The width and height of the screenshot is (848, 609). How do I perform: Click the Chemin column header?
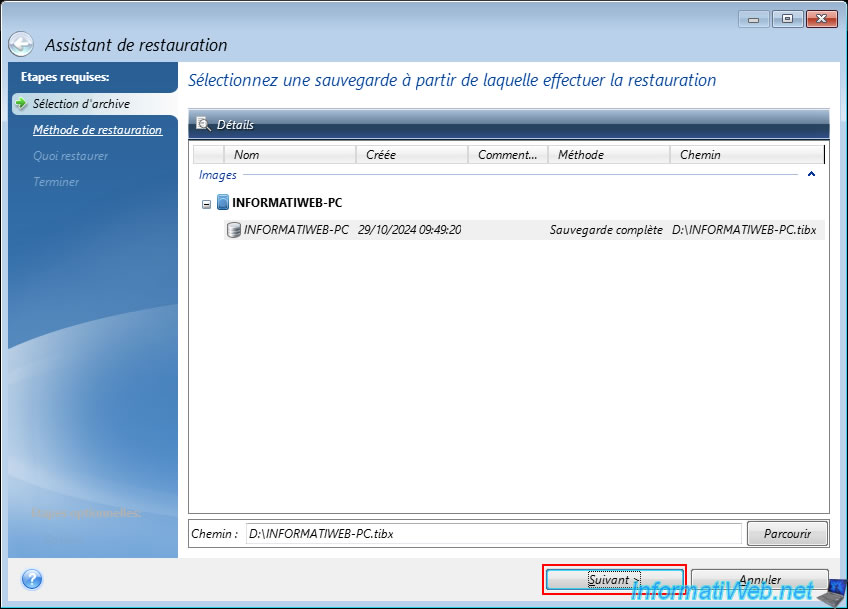coord(746,155)
